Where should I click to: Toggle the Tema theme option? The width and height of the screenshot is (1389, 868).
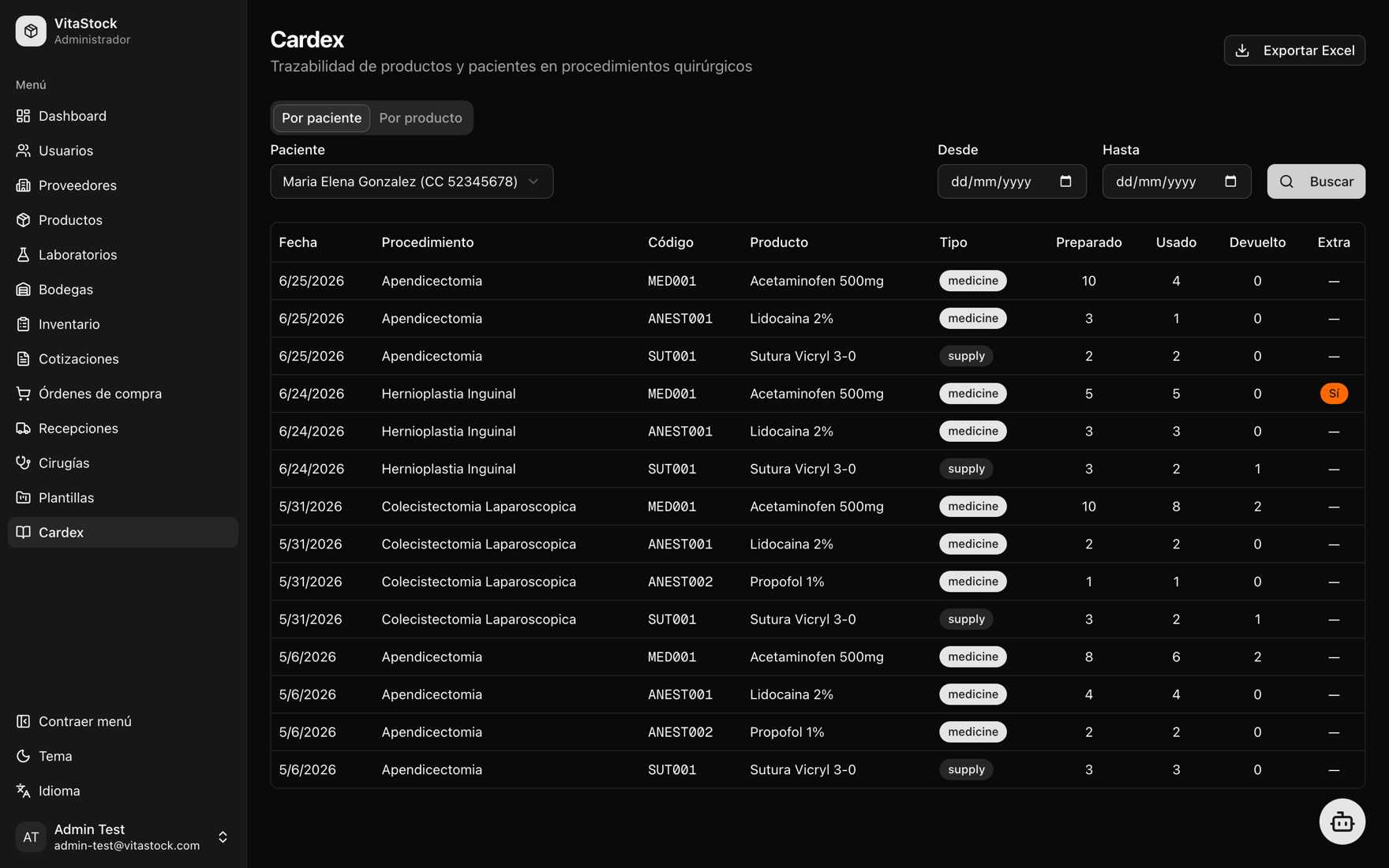[123, 756]
